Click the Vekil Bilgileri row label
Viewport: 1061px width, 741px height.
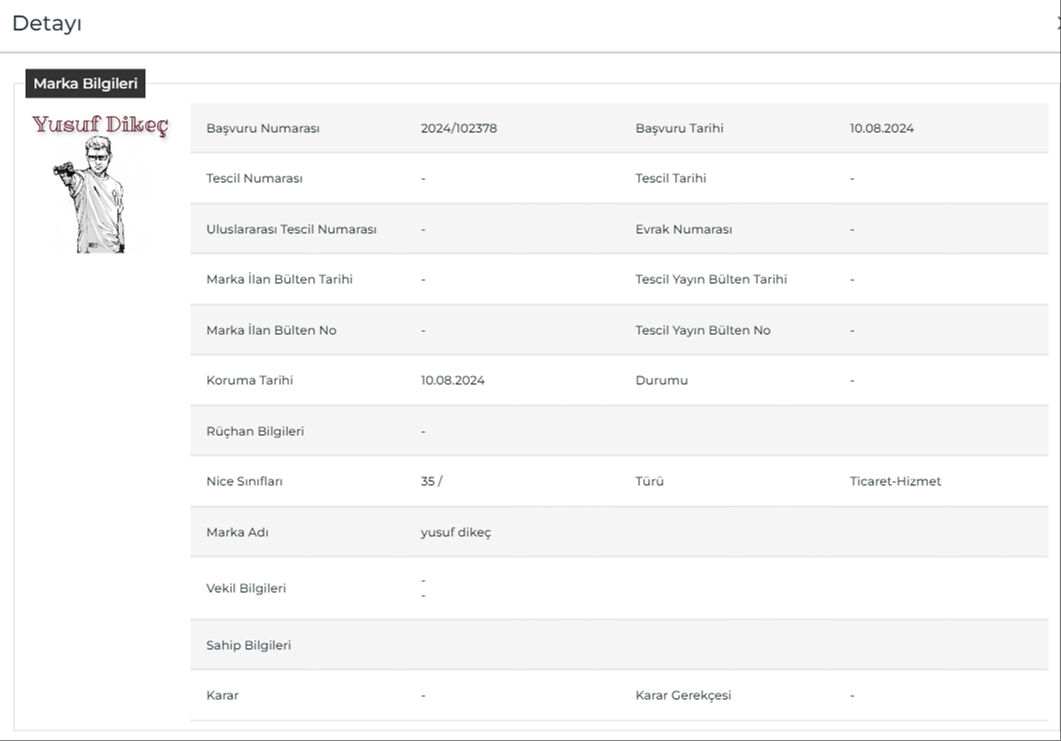(x=246, y=588)
